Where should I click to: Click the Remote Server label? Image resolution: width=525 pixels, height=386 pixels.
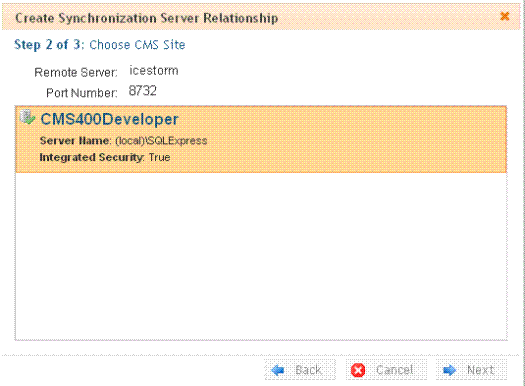click(76, 72)
